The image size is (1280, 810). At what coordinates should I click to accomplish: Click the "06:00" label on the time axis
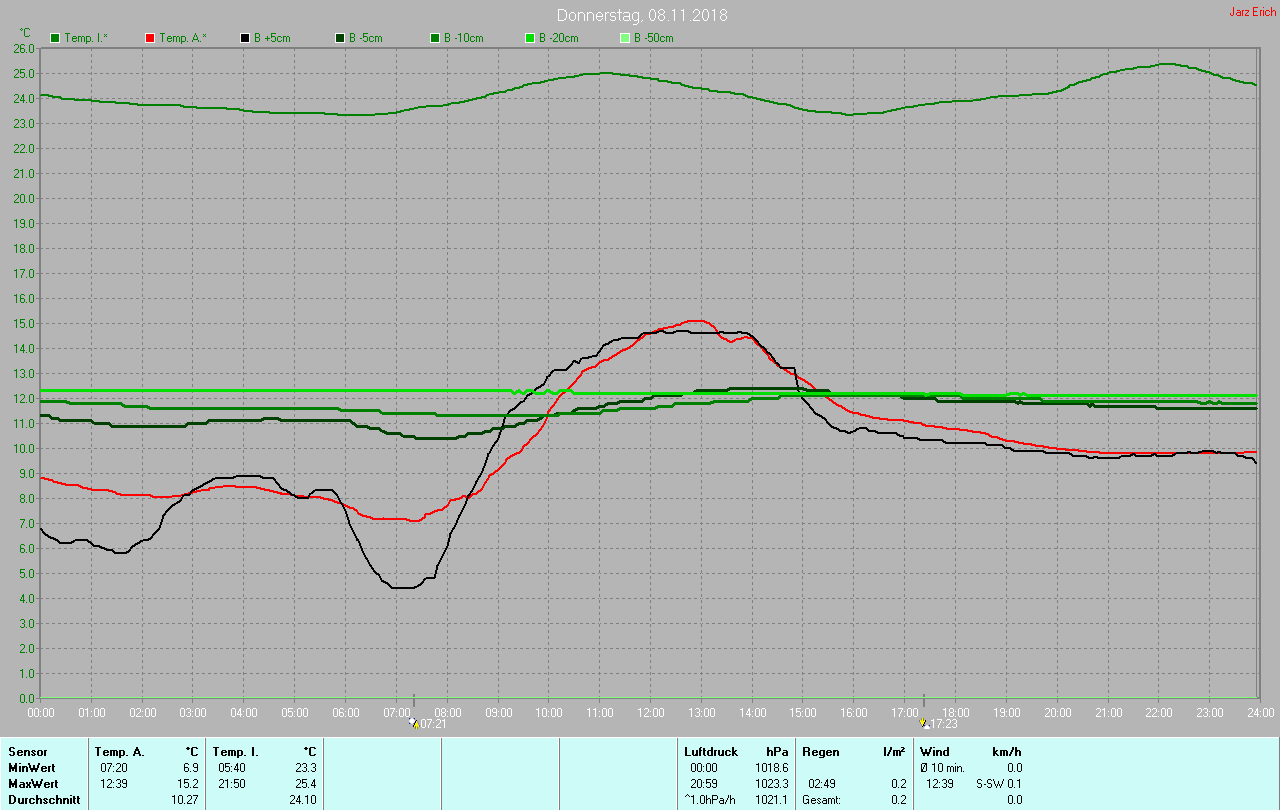click(x=345, y=712)
